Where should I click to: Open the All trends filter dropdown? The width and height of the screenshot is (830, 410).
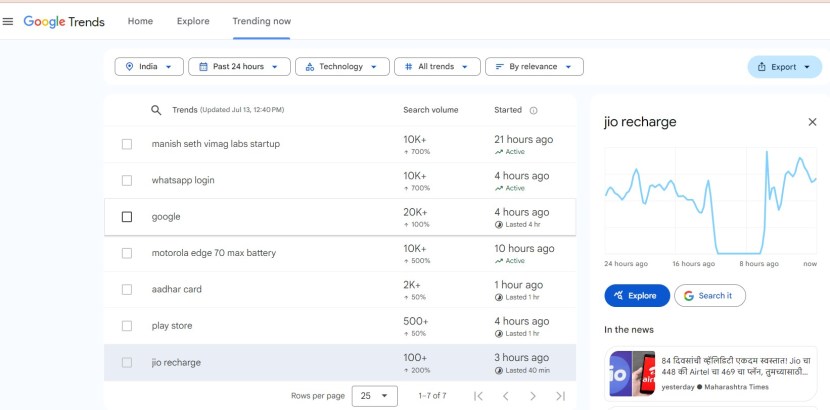point(437,67)
